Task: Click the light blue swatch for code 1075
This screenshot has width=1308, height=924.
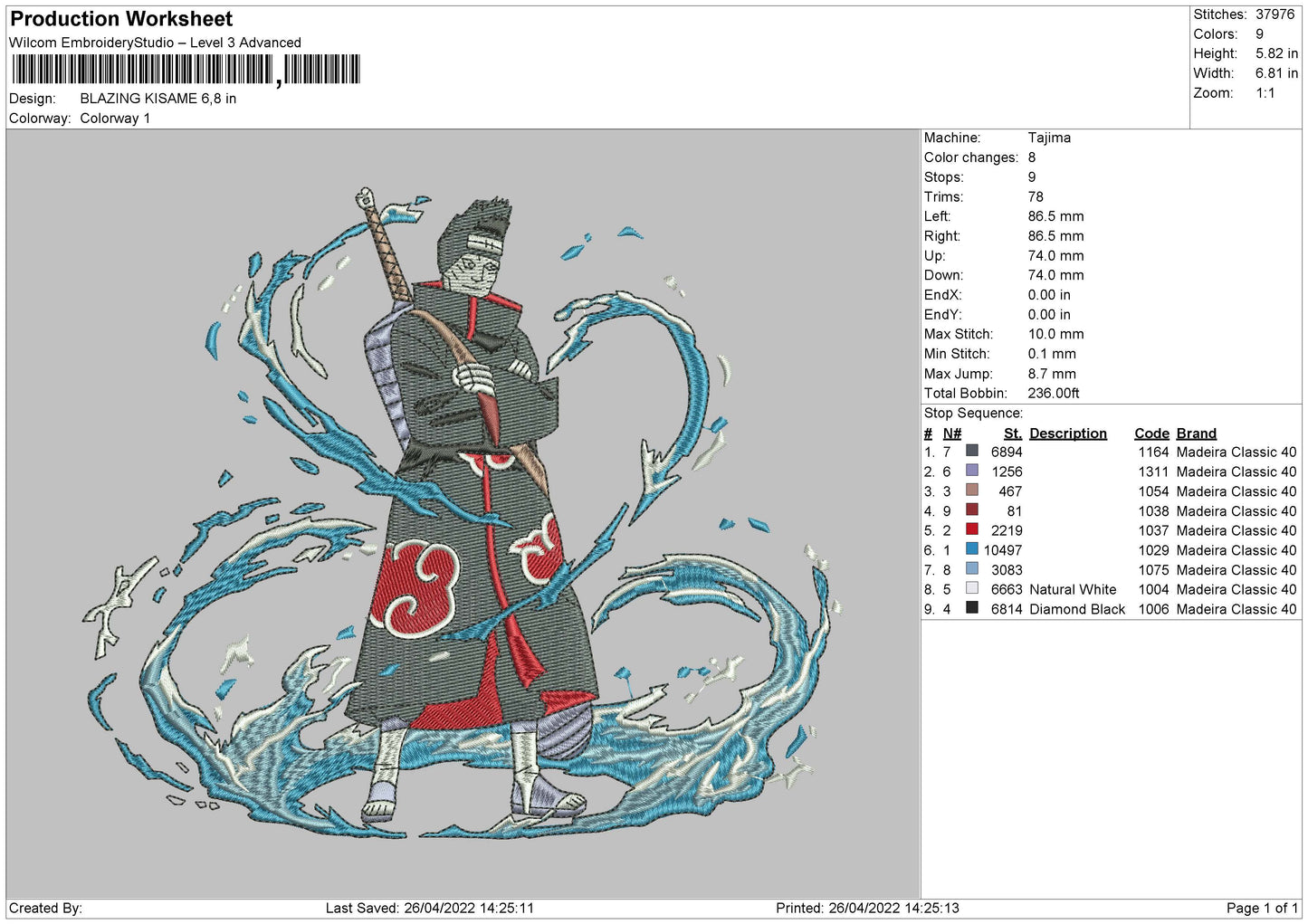Action: tap(971, 569)
